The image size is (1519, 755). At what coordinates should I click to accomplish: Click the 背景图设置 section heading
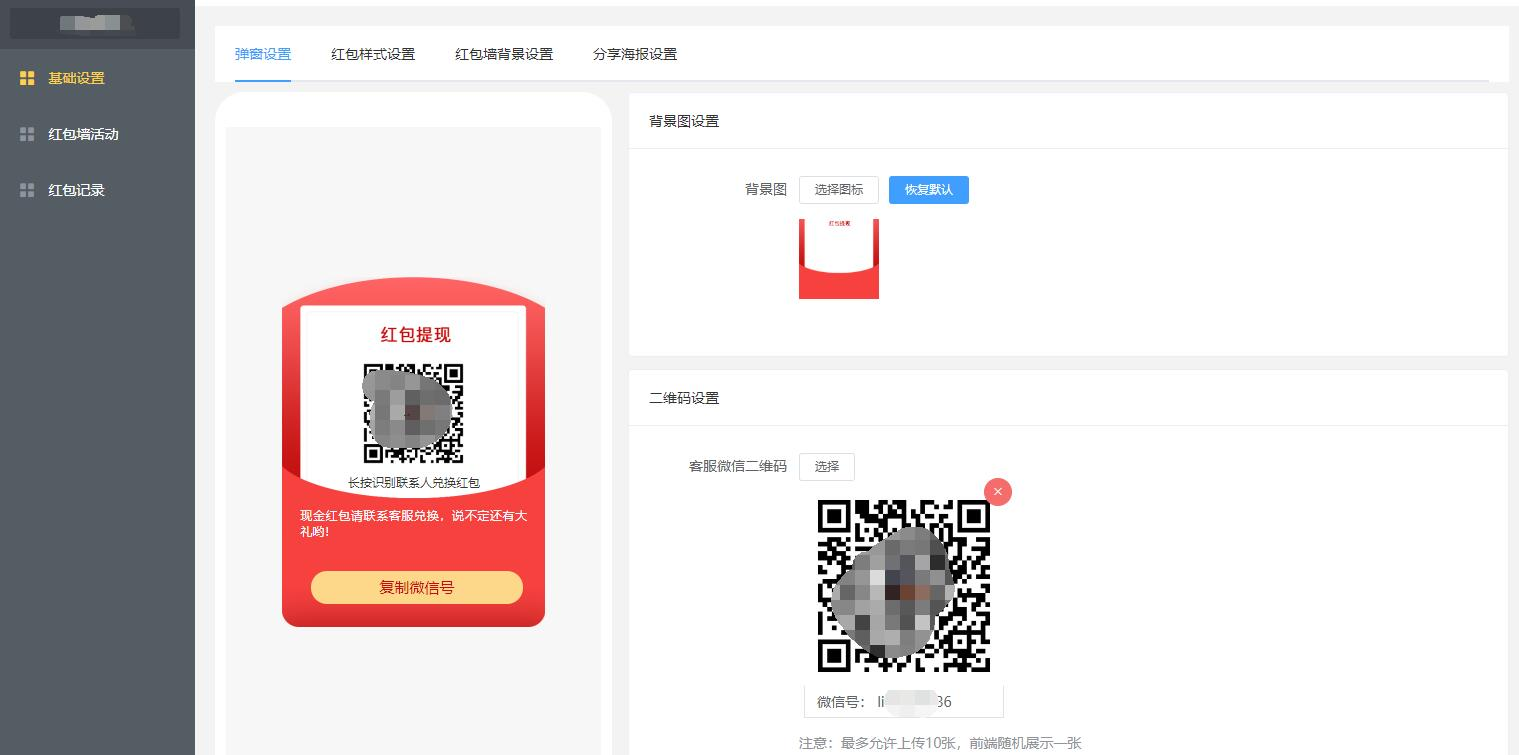click(x=684, y=121)
